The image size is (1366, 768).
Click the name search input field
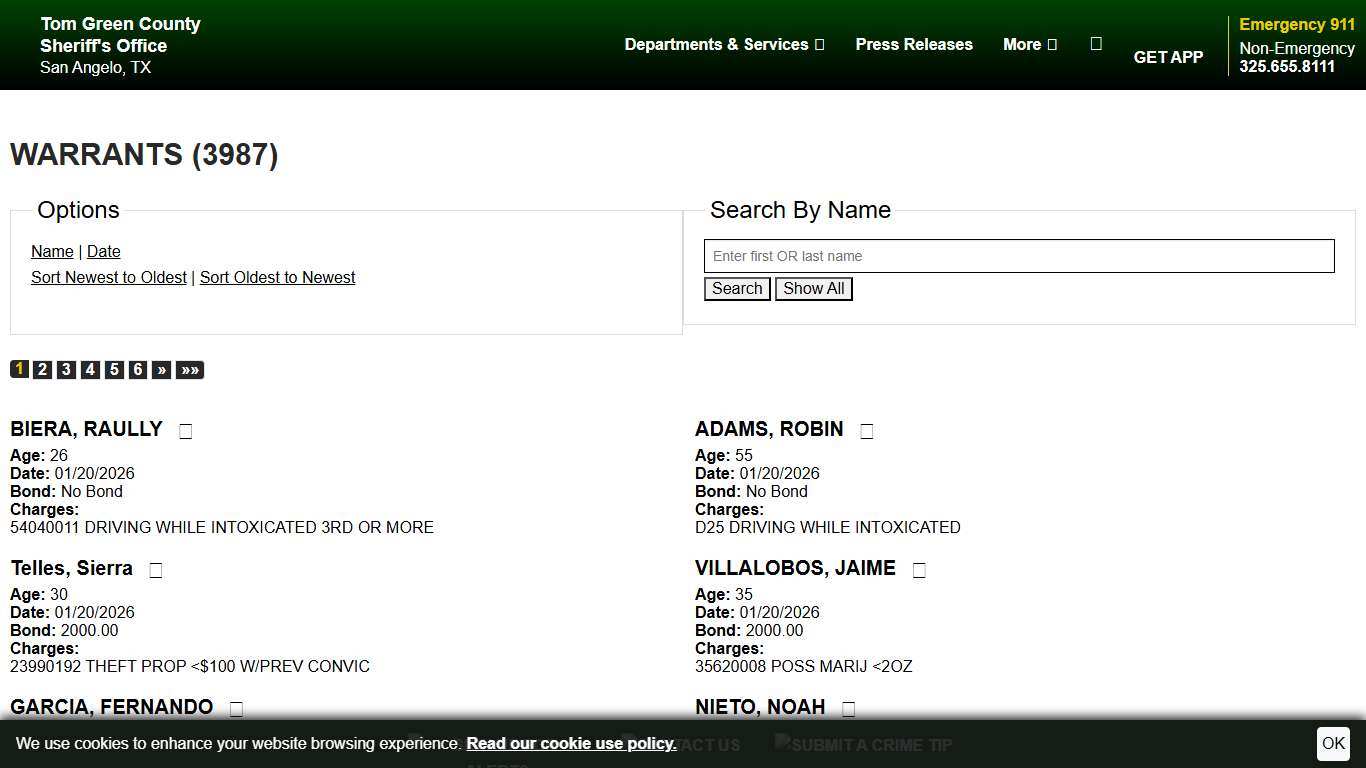(x=1019, y=256)
